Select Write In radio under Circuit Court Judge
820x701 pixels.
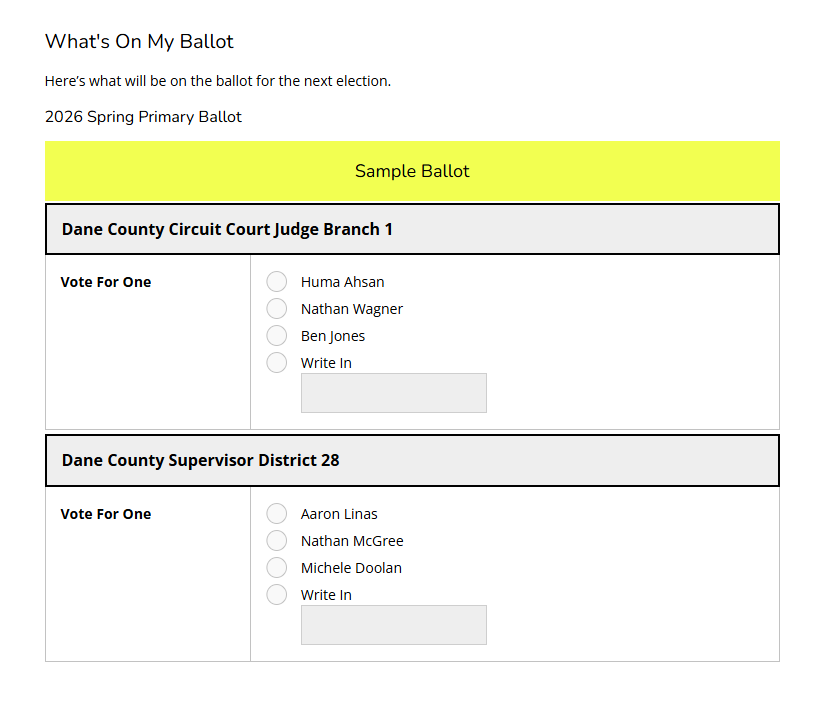(277, 363)
